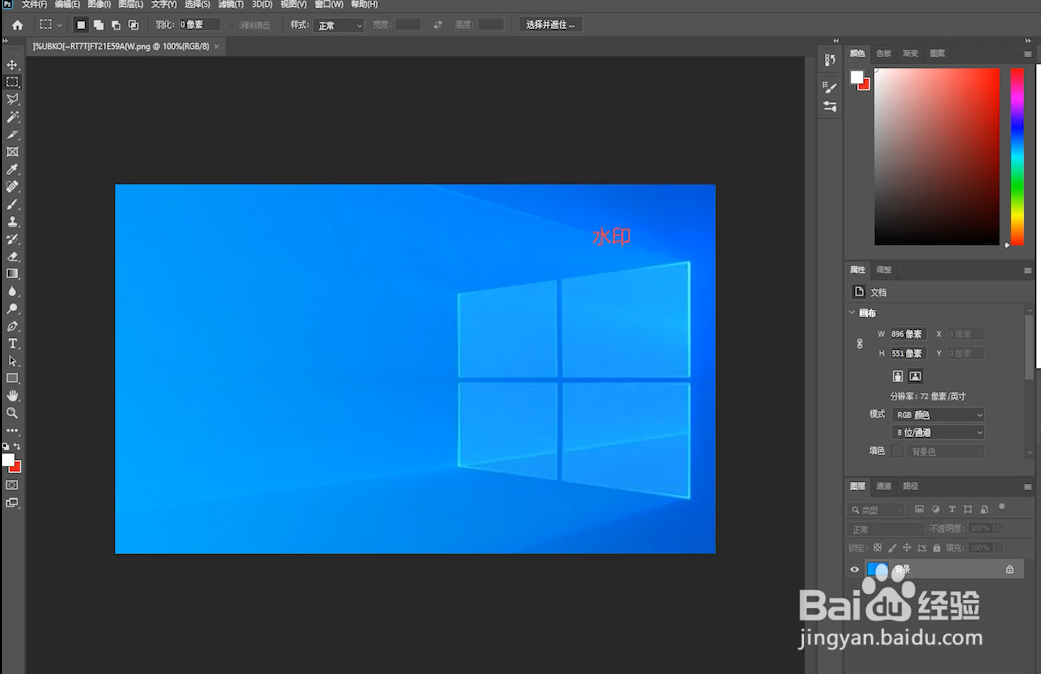Select the Blur tool
Screen dimensions: 1041x674
[12, 292]
